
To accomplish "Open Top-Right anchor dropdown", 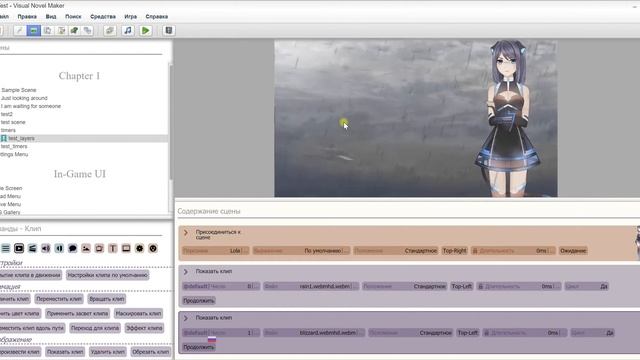I will 454,251.
